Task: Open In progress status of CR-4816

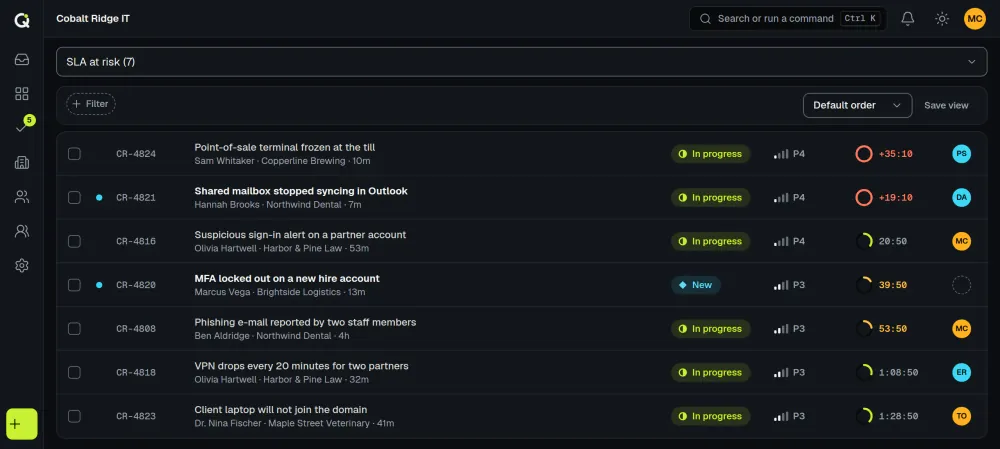Action: 710,242
